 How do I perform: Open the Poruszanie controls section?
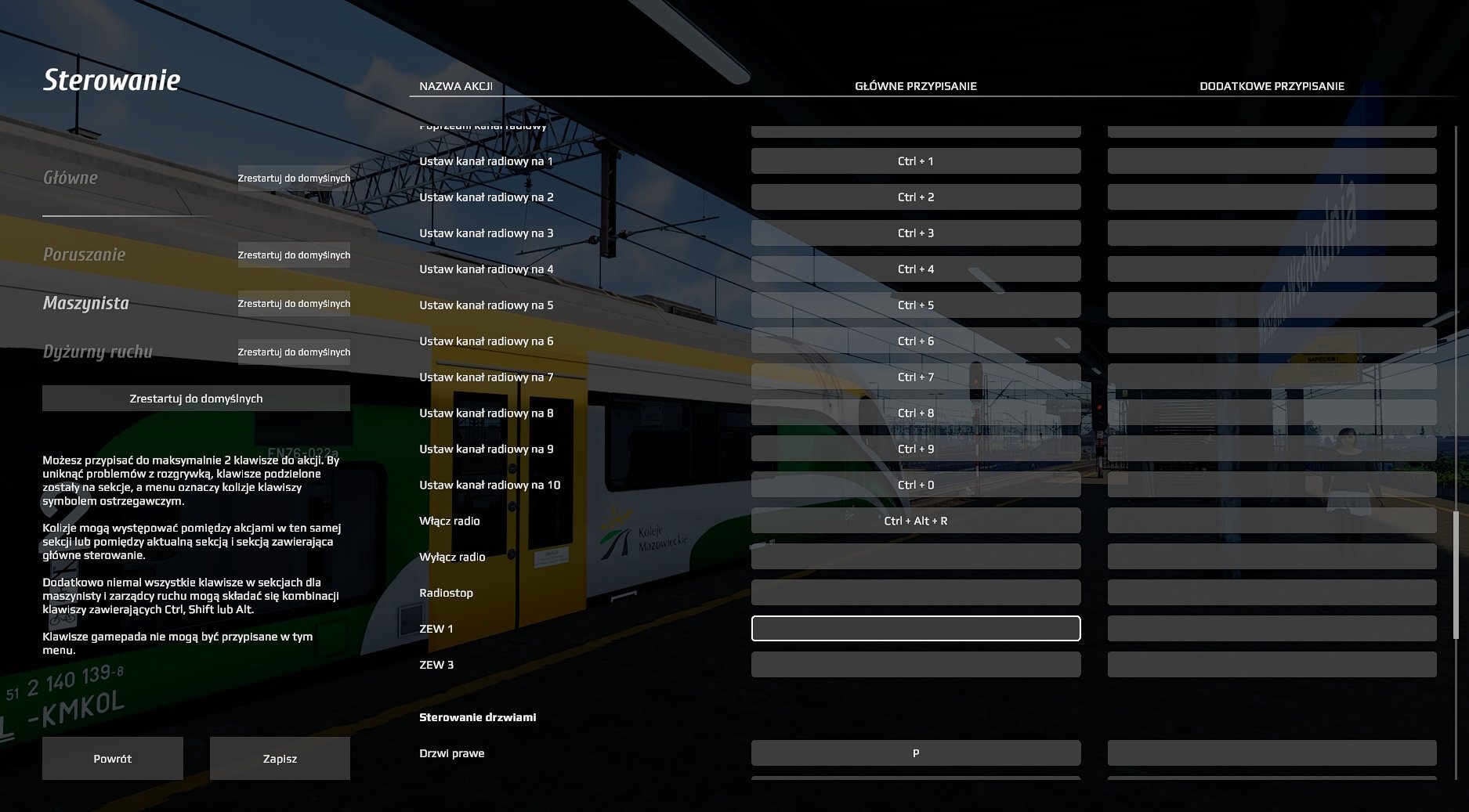pos(84,254)
